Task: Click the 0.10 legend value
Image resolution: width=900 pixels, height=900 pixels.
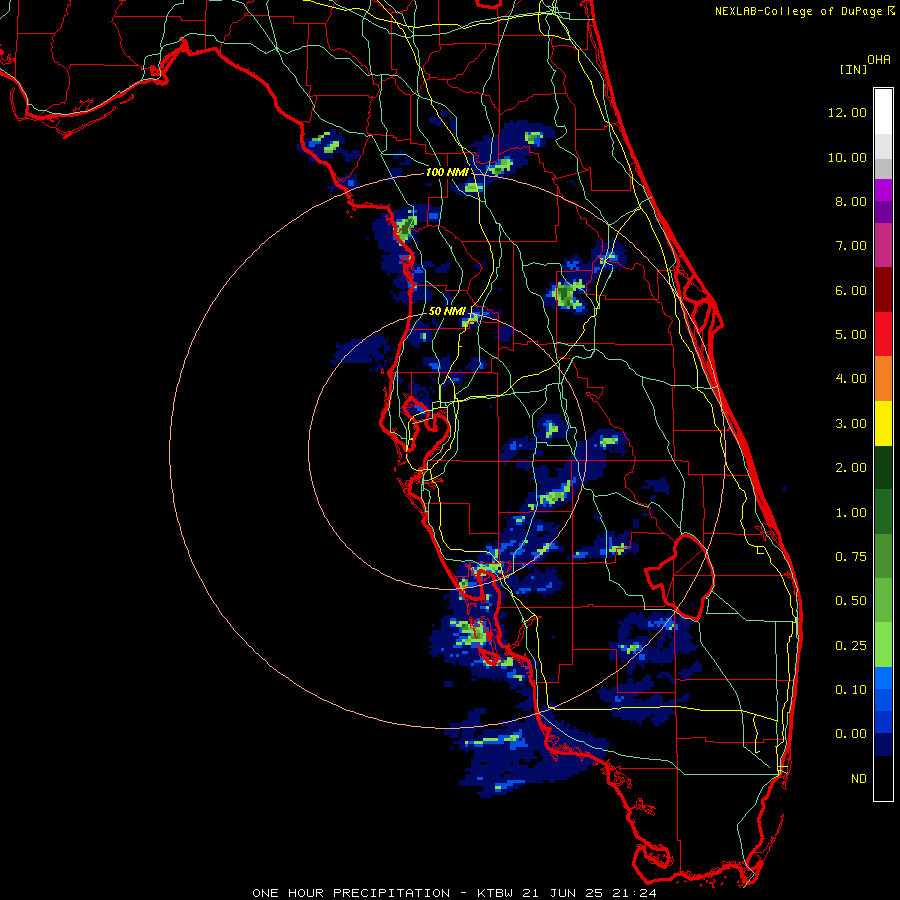Action: click(851, 690)
